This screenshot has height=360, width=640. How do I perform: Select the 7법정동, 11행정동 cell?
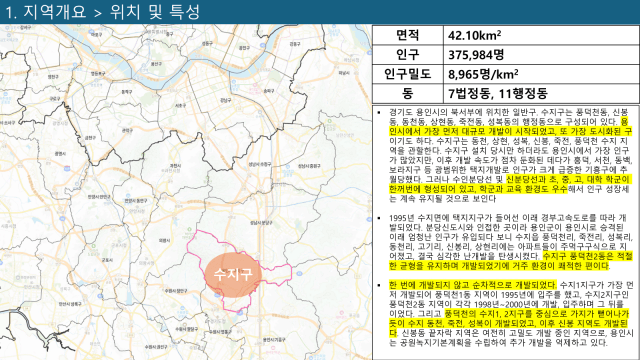click(x=541, y=93)
